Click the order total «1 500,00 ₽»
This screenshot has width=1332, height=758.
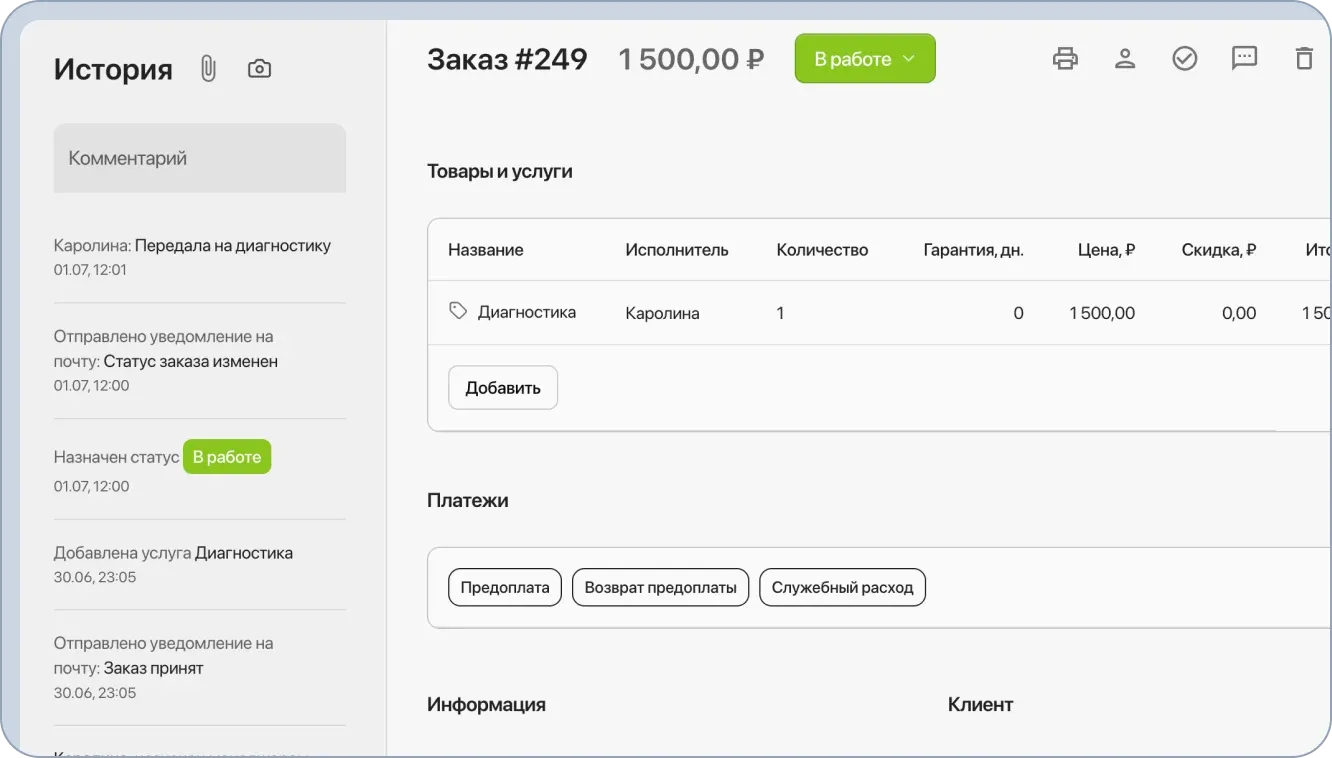pyautogui.click(x=692, y=58)
